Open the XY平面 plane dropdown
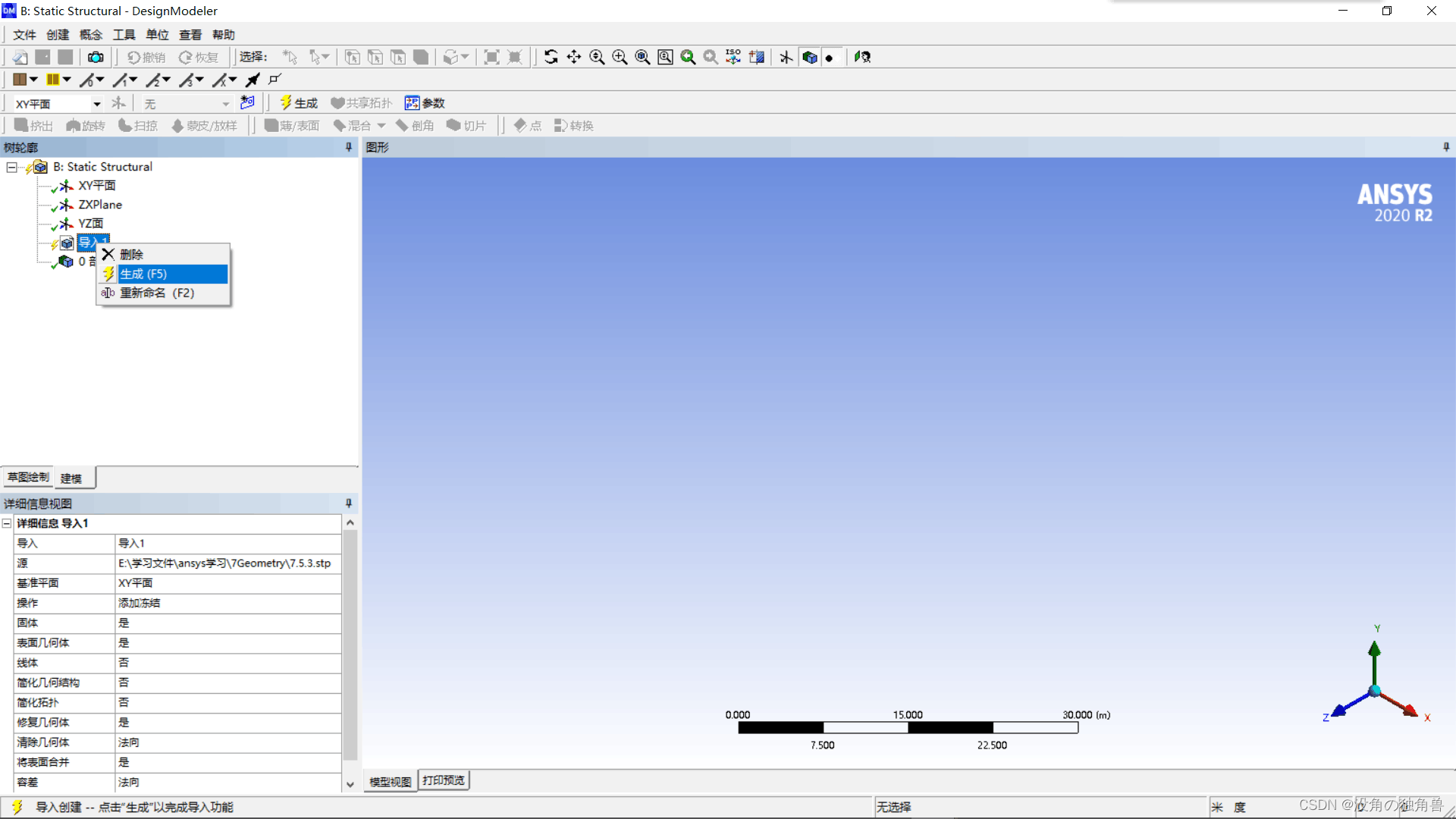The image size is (1456, 819). 97,104
